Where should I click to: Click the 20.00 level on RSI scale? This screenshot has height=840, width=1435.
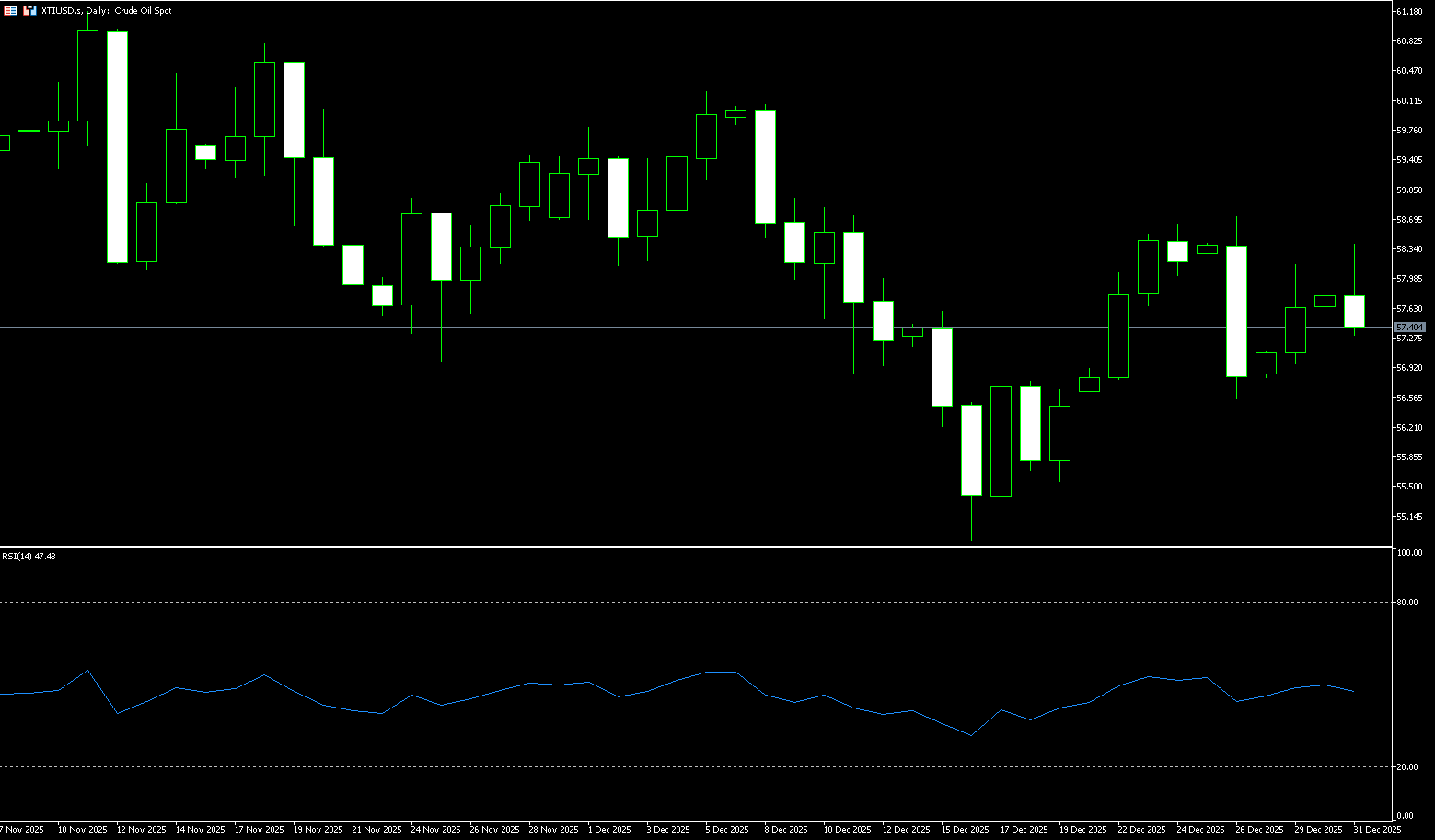[1406, 767]
